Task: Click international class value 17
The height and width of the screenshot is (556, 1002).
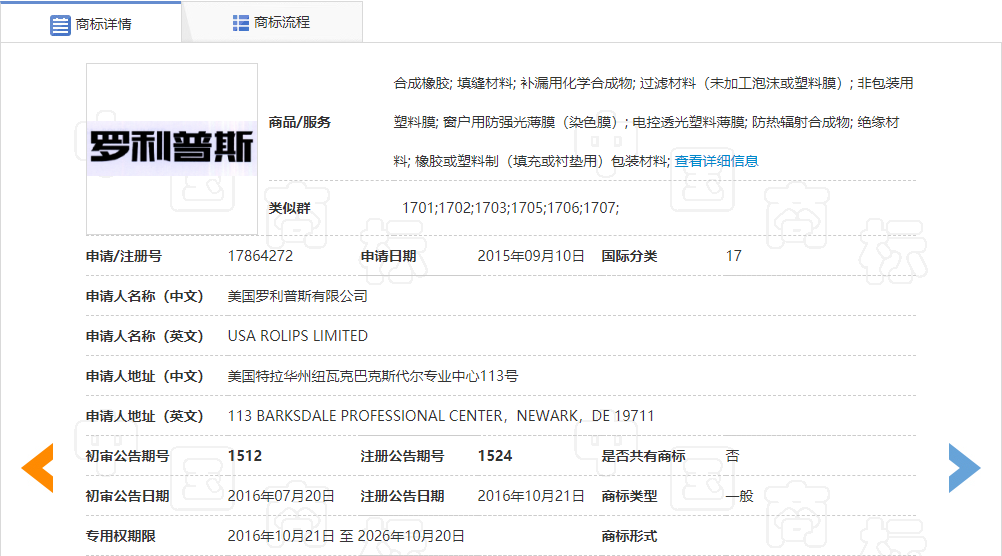Action: pos(733,256)
